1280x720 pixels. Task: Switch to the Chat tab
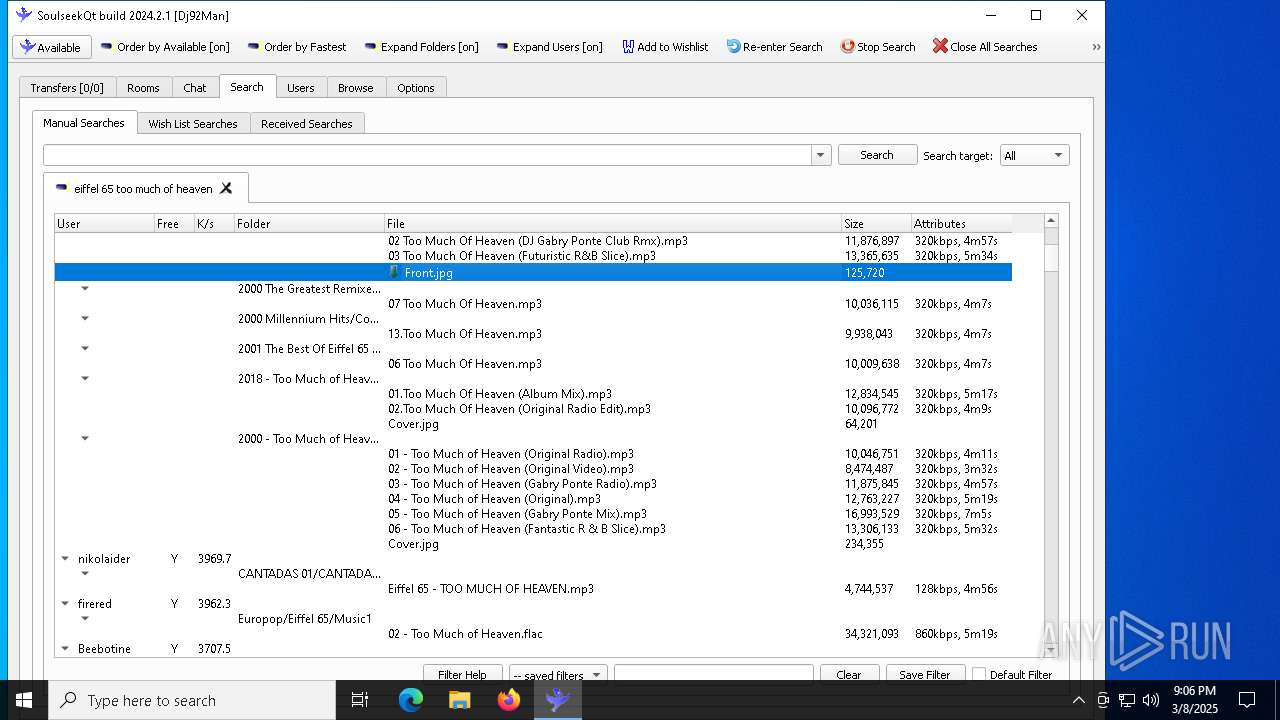coord(195,88)
